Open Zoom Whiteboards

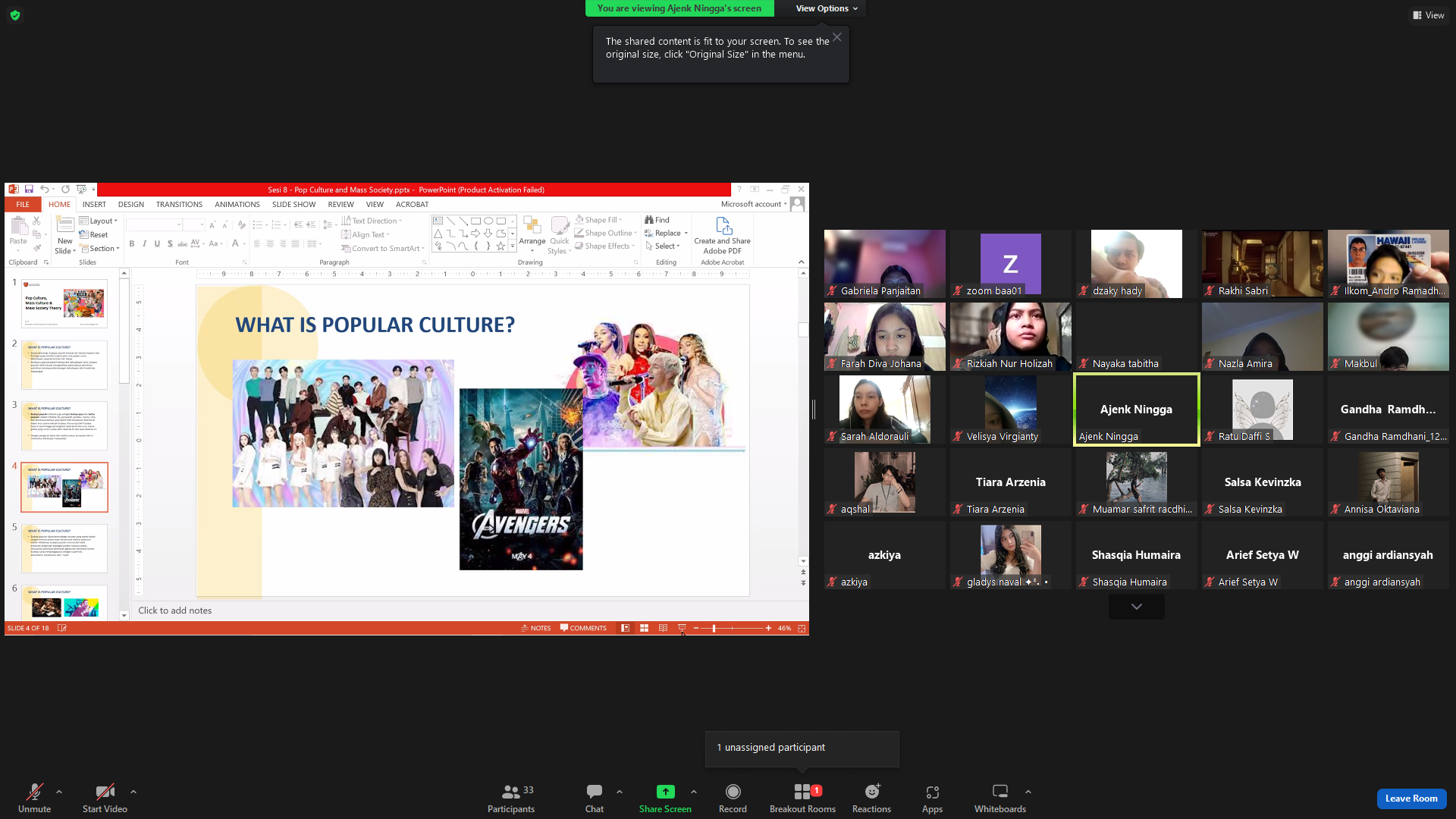pyautogui.click(x=1000, y=799)
